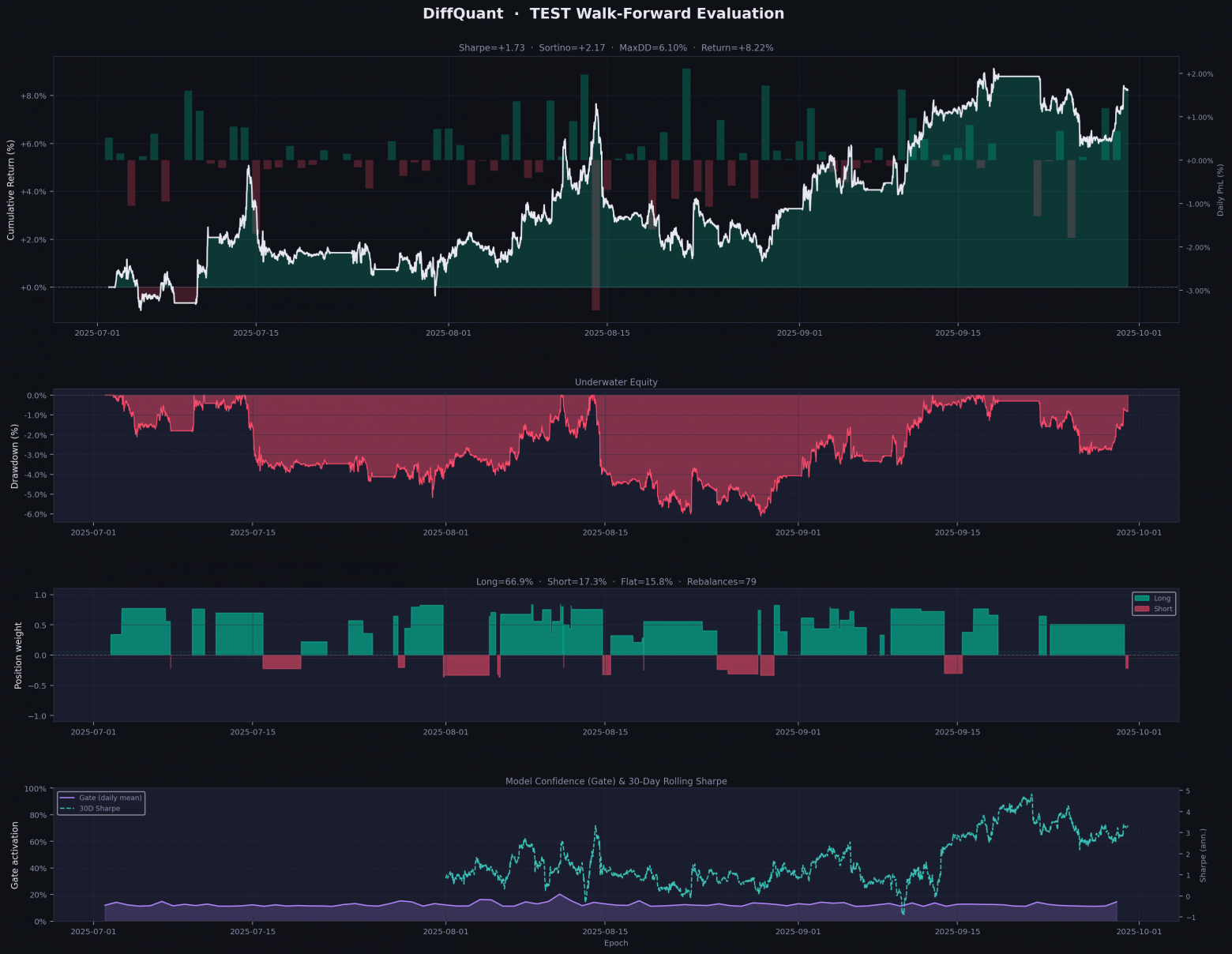Screen dimensions: 1232x954
Task: Toggle the 30D Sharpe dashed trace
Action: click(98, 808)
